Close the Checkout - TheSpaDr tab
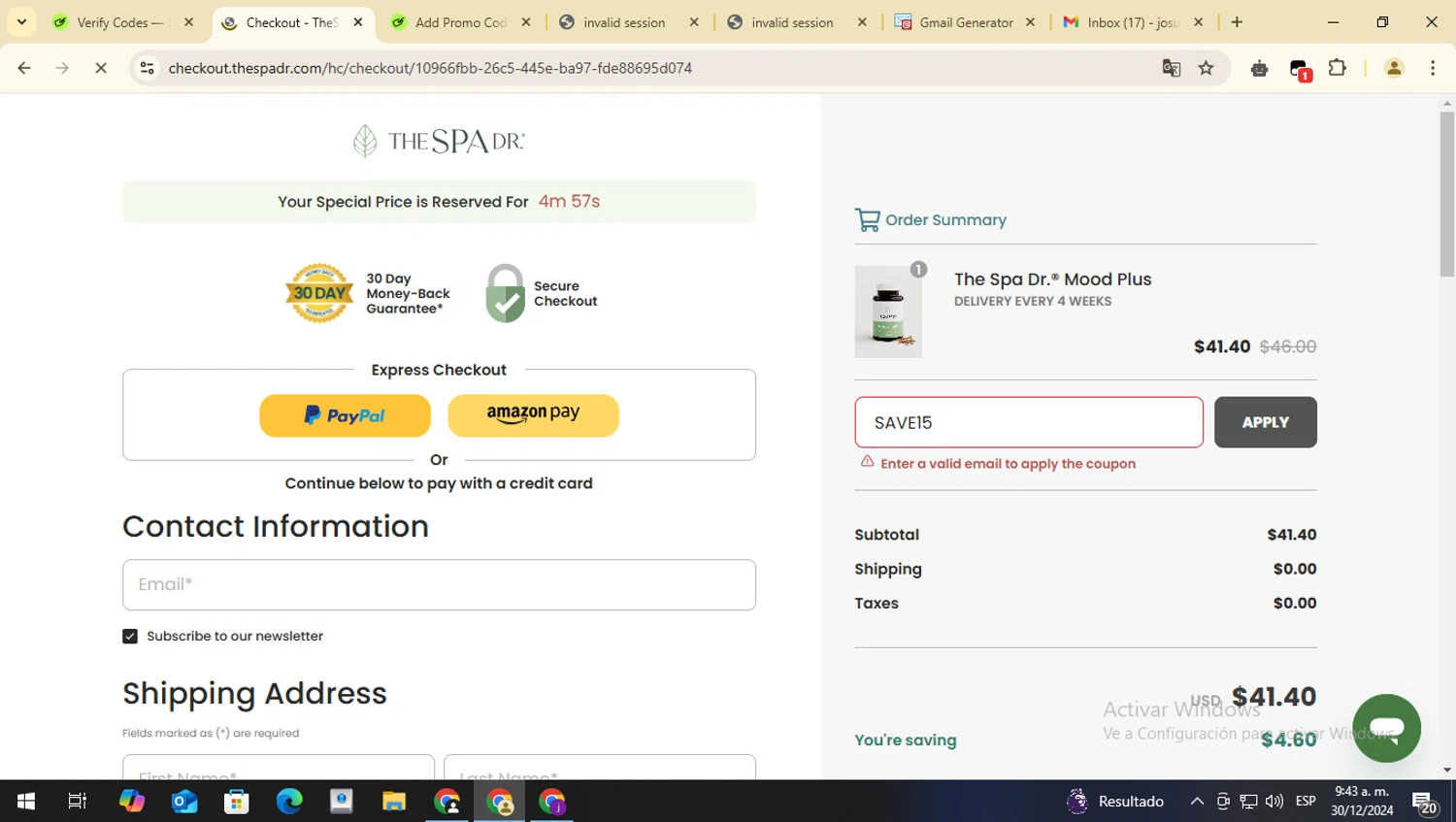Image resolution: width=1456 pixels, height=822 pixels. (358, 22)
